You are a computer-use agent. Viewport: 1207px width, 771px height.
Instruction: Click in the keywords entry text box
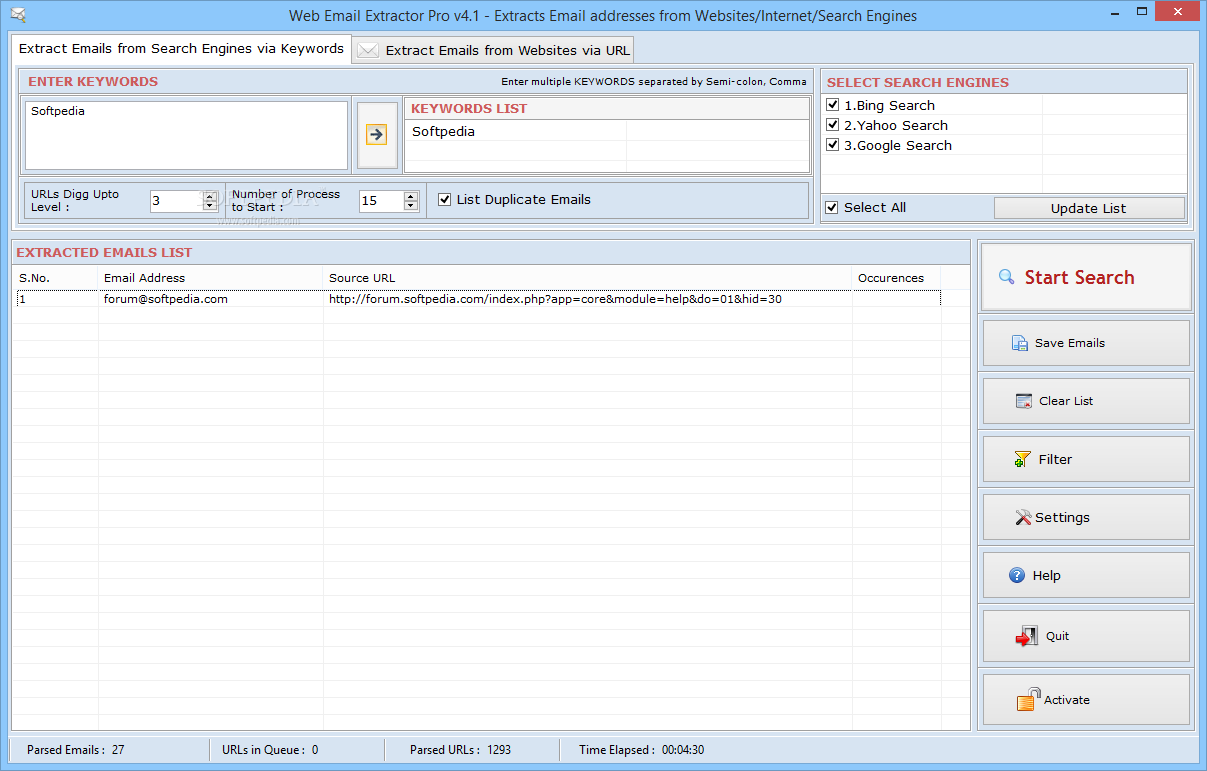tap(186, 135)
